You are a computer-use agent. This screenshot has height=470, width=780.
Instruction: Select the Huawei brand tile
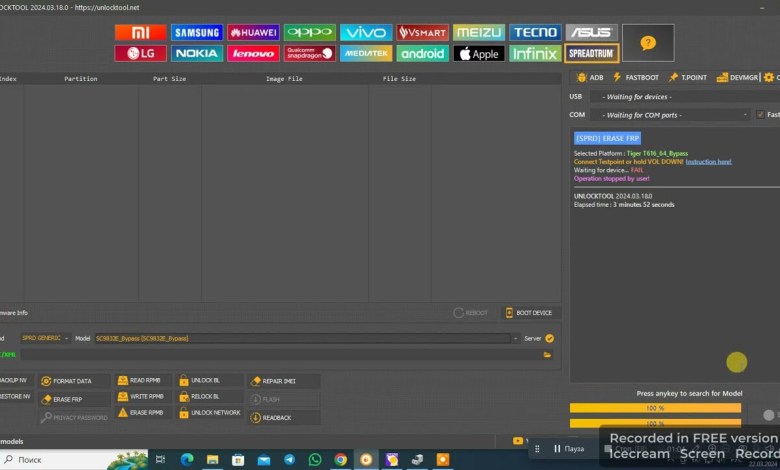(253, 32)
